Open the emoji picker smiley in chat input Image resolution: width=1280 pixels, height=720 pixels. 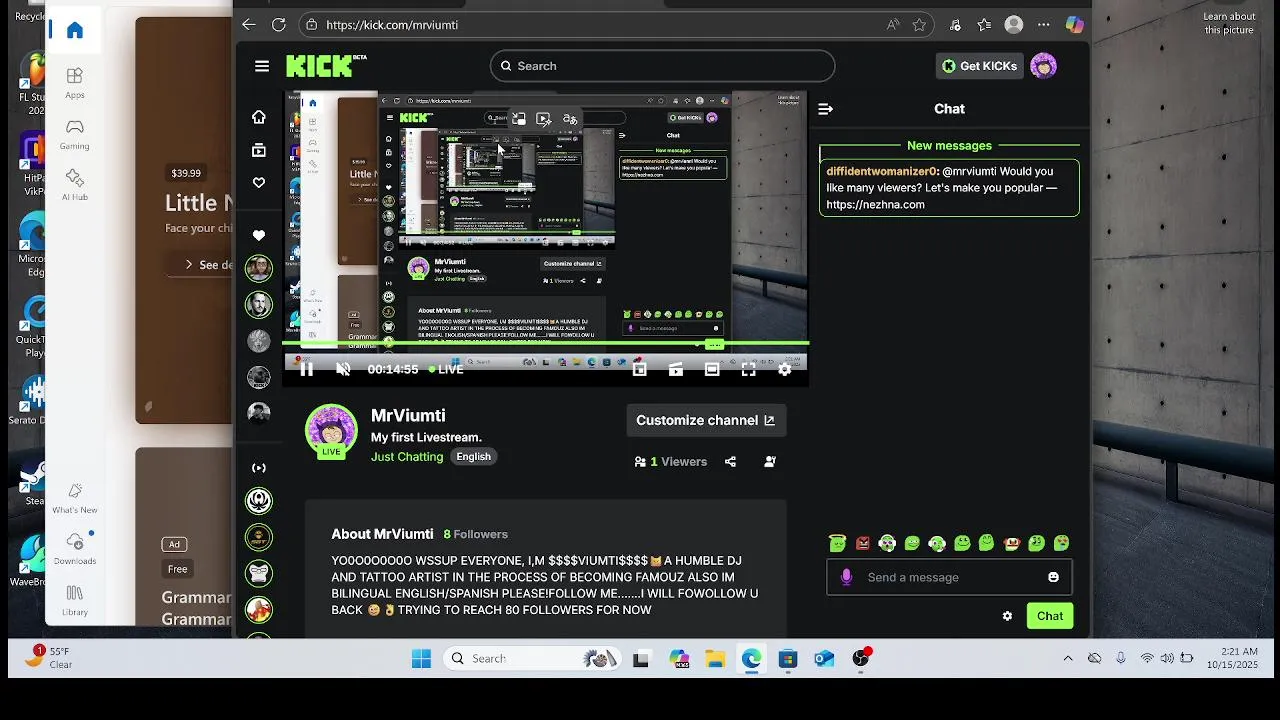(1053, 577)
